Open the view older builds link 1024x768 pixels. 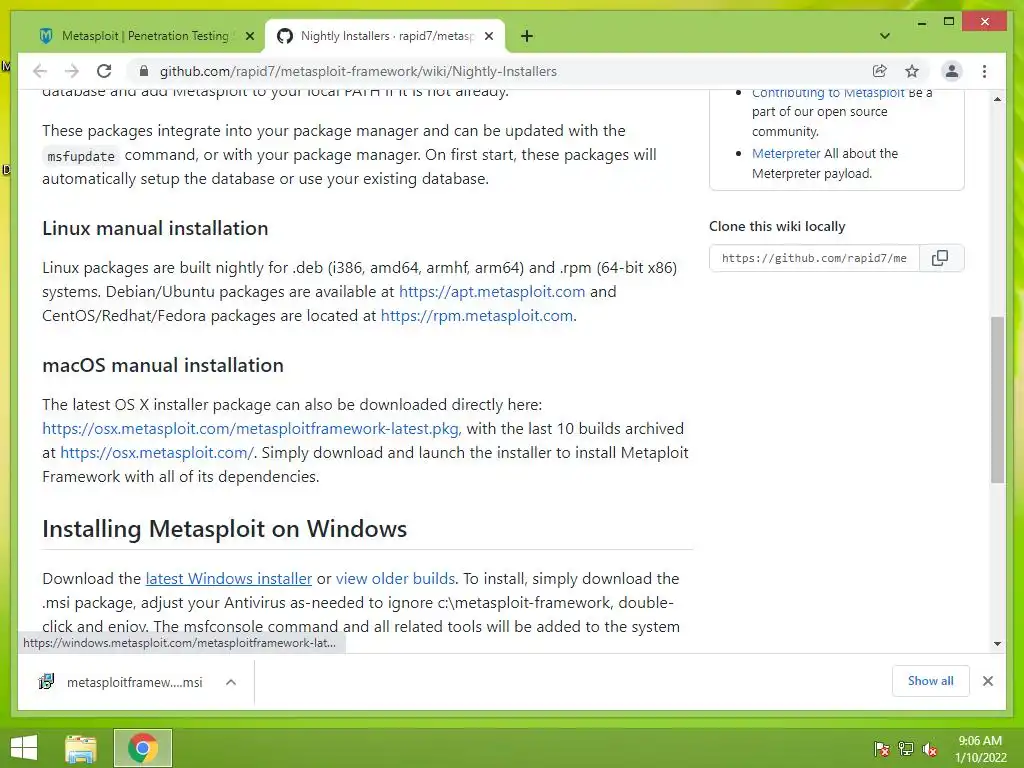pos(395,579)
